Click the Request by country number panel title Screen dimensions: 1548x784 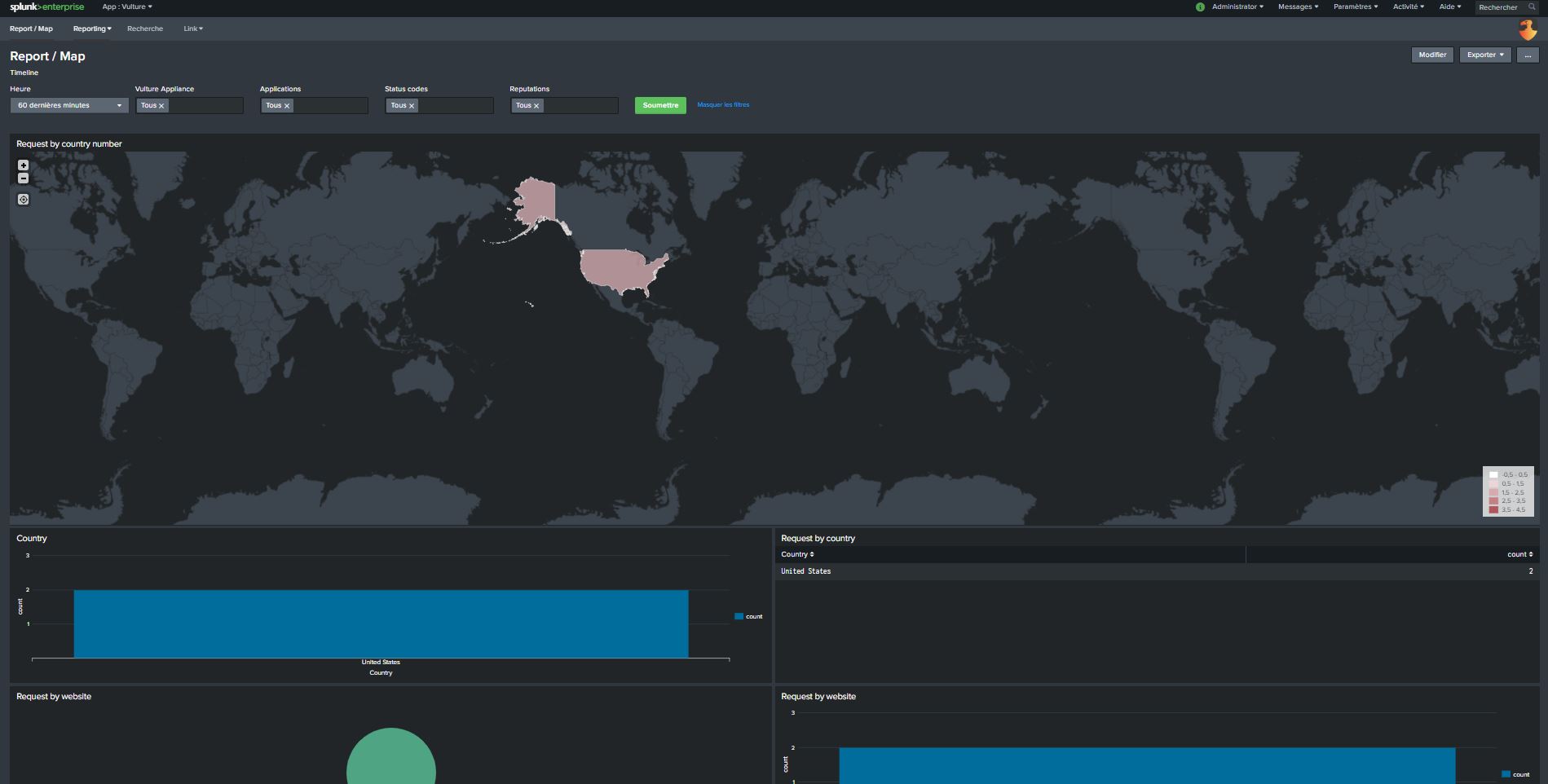click(x=69, y=143)
